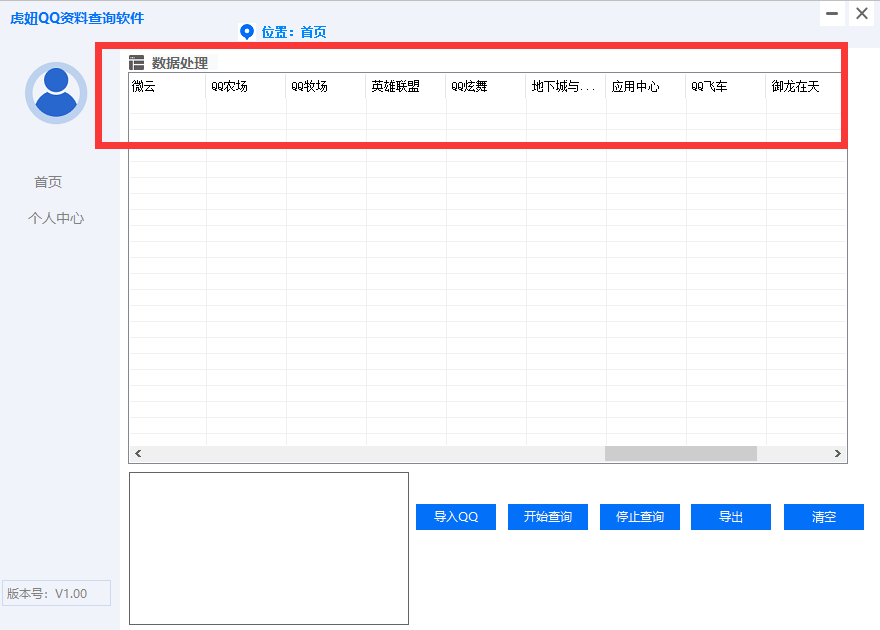Select the 御龙在天 column header
The image size is (880, 630).
tap(806, 86)
